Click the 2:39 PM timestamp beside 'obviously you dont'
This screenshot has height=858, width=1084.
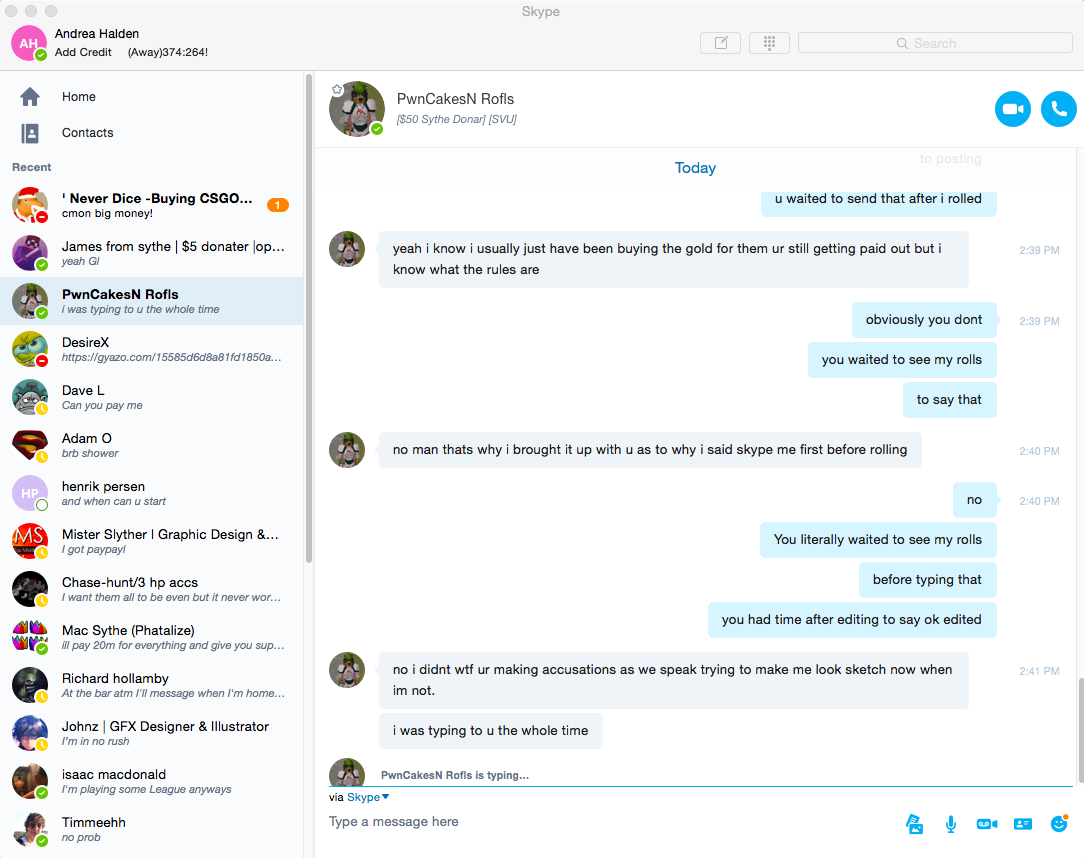[x=1039, y=321]
